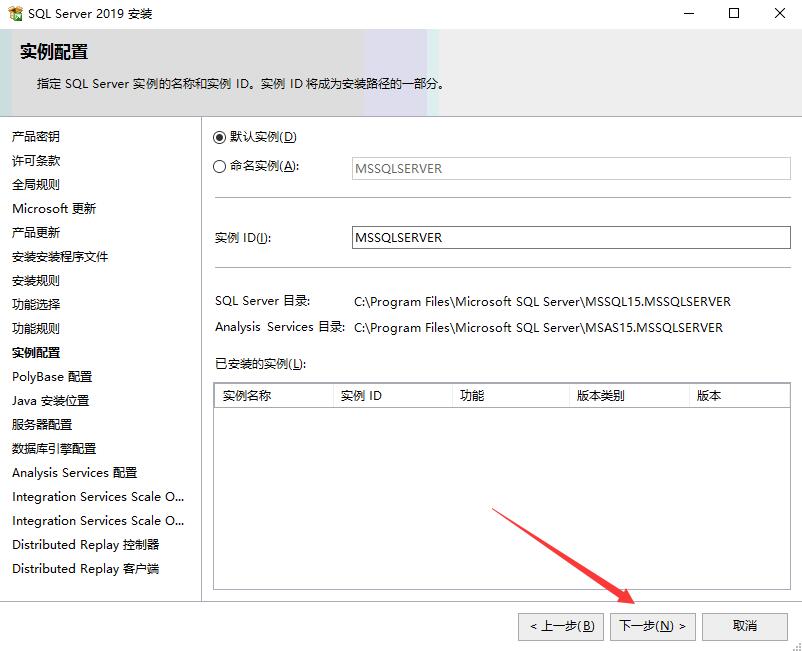Click the 下一步(N) button

[x=653, y=626]
